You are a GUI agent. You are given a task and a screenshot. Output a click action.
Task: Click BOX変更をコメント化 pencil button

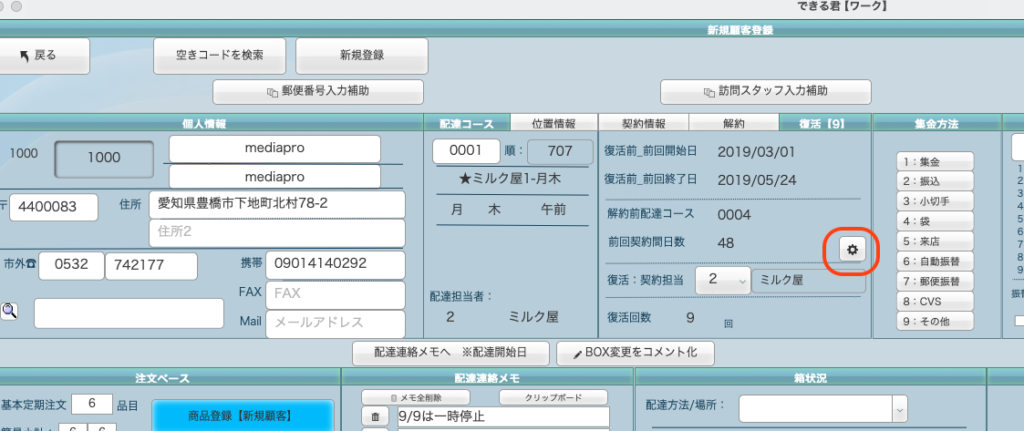point(635,352)
